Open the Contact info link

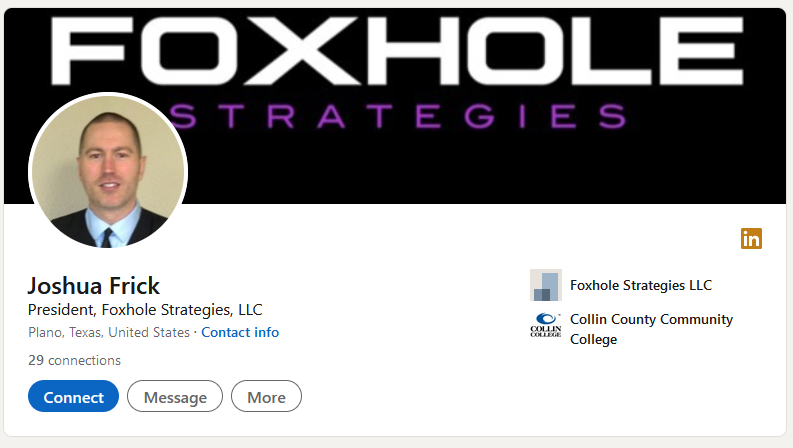pyautogui.click(x=240, y=332)
